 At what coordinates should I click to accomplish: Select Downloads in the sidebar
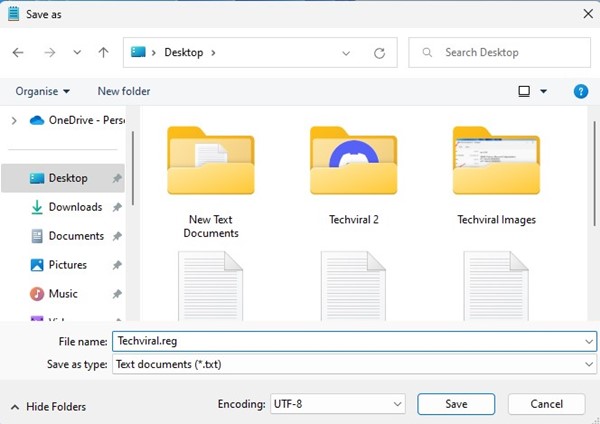click(x=75, y=207)
